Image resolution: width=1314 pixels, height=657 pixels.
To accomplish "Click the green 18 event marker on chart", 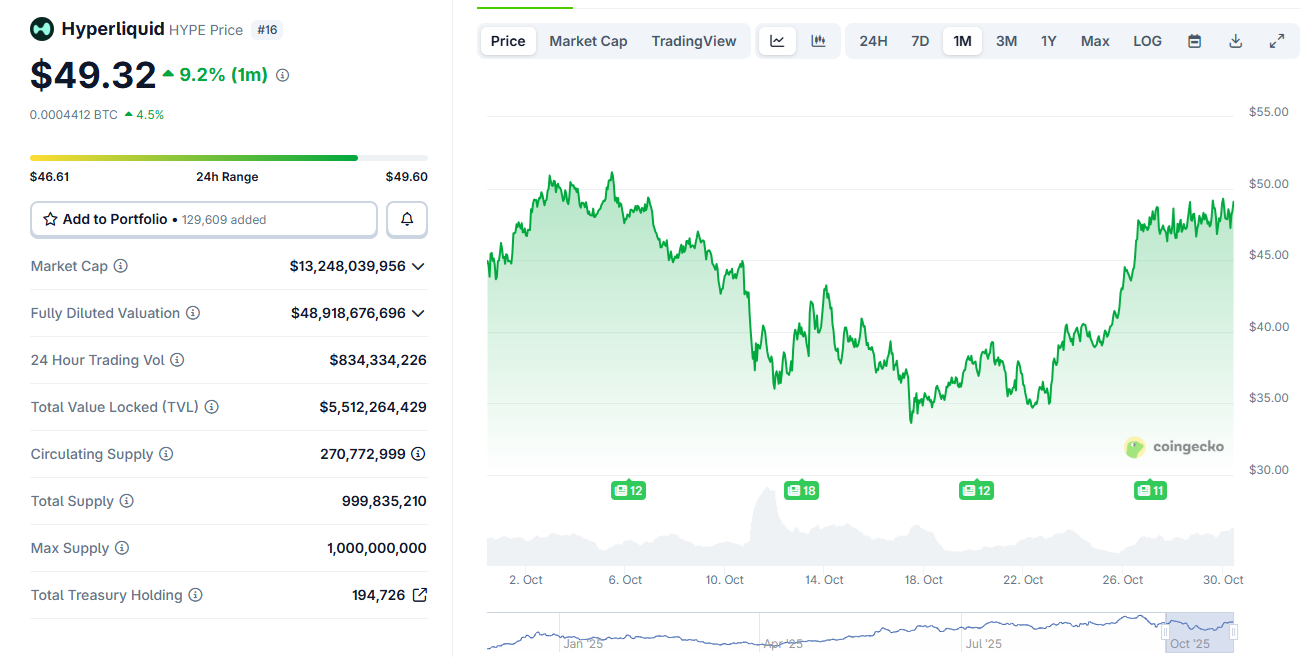I will tap(801, 490).
